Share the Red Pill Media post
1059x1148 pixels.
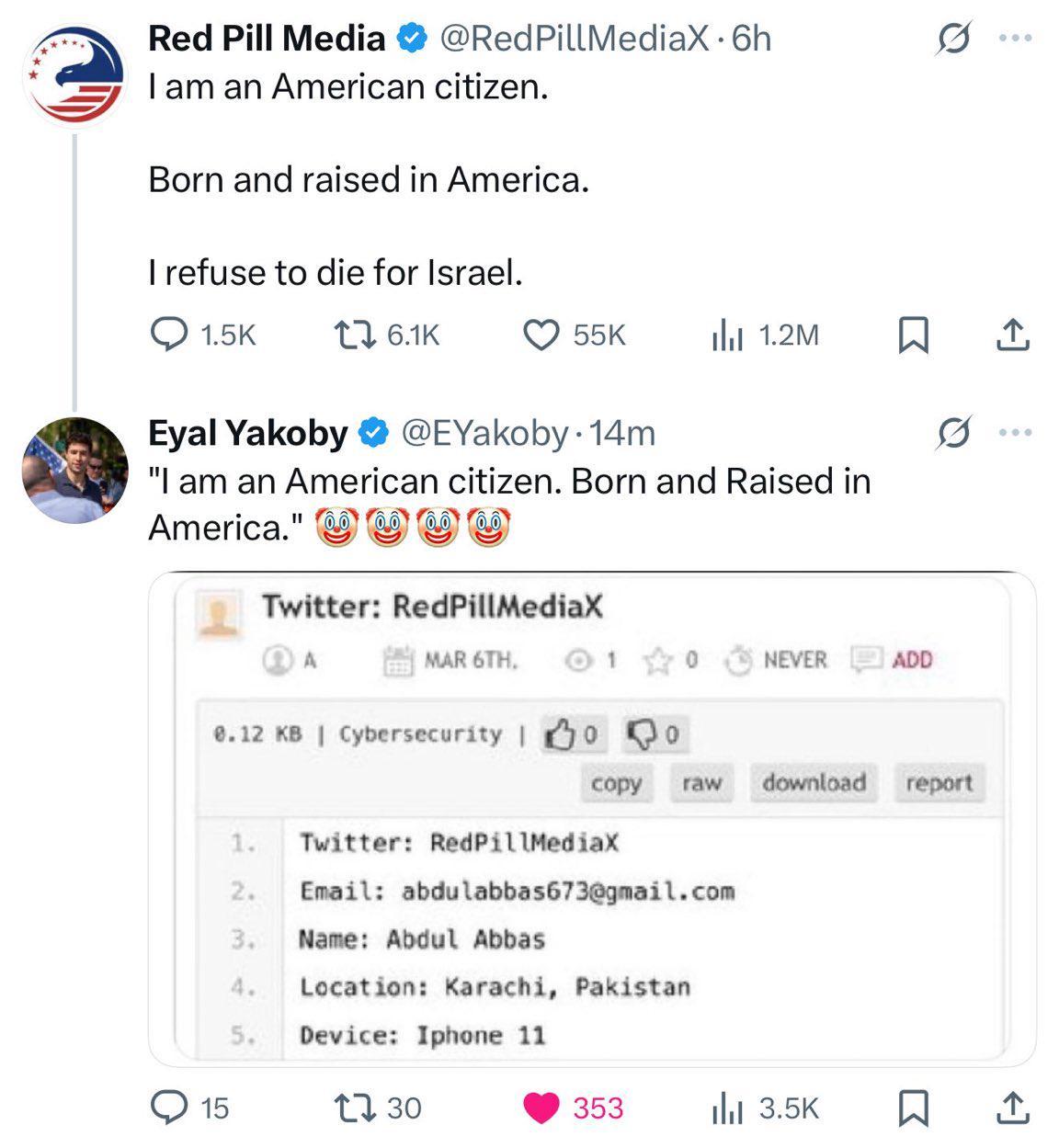click(x=1013, y=335)
